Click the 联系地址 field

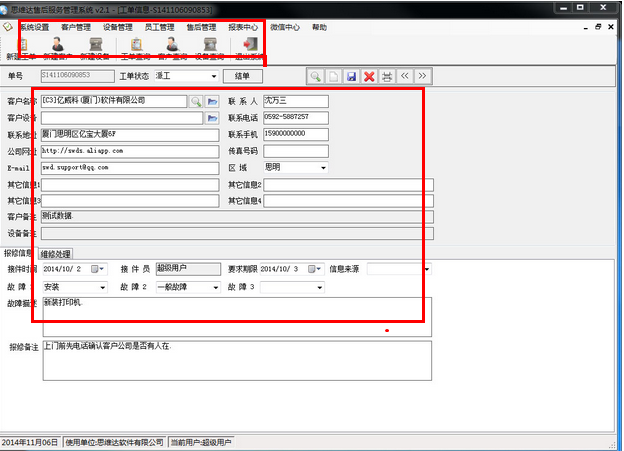[130, 135]
